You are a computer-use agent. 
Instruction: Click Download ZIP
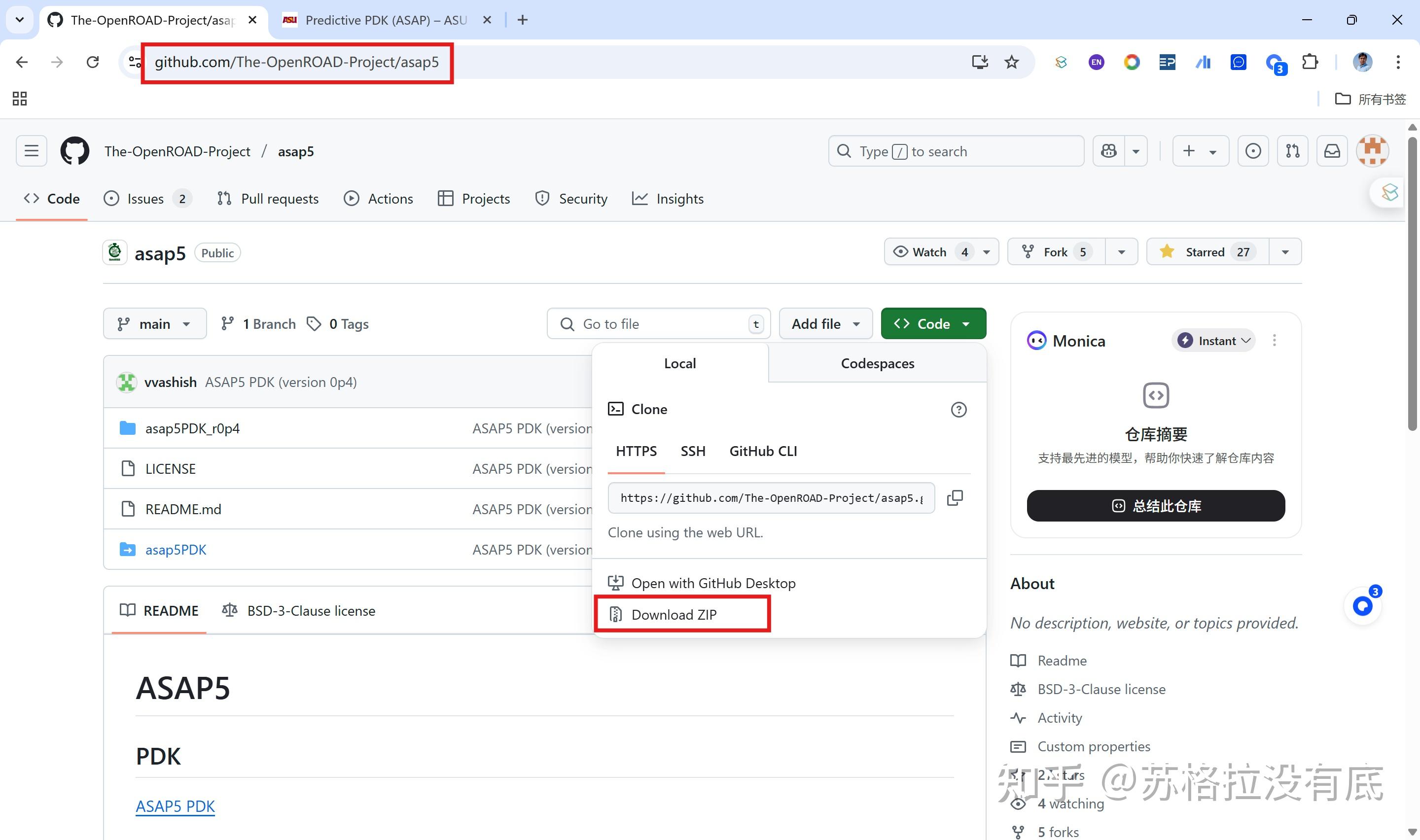tap(674, 615)
